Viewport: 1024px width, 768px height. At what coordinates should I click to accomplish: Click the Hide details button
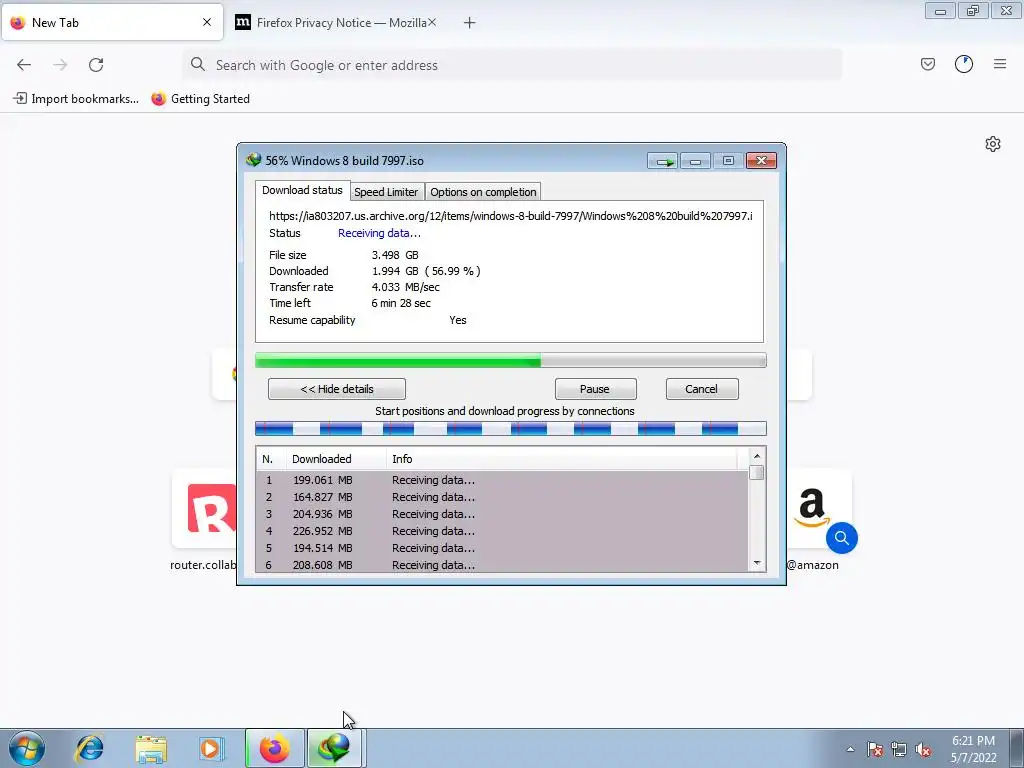(x=336, y=389)
